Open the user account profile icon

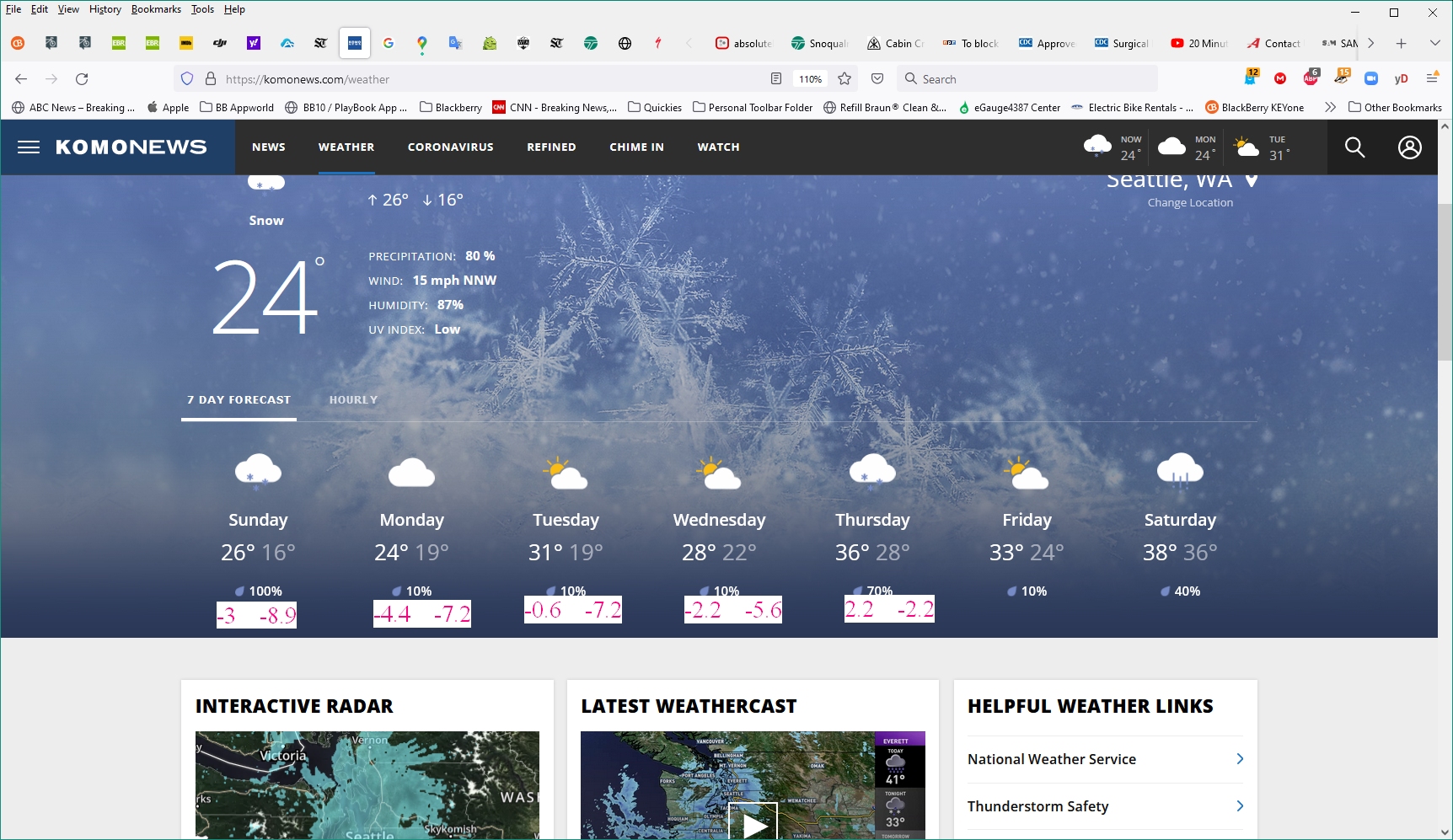1409,147
